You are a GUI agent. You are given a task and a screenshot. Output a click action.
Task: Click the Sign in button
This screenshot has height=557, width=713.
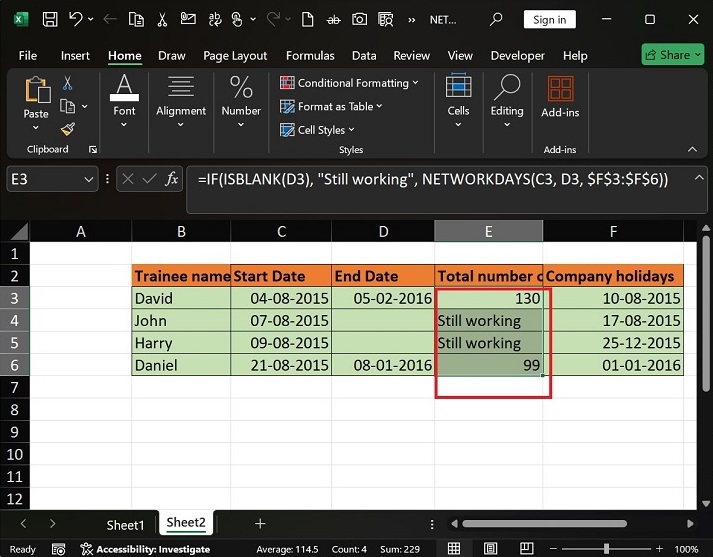coord(549,19)
